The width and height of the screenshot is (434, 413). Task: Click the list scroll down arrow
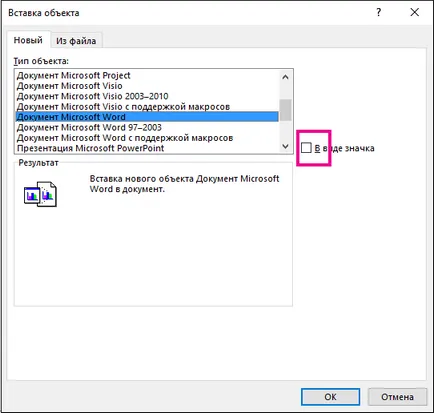pyautogui.click(x=285, y=146)
